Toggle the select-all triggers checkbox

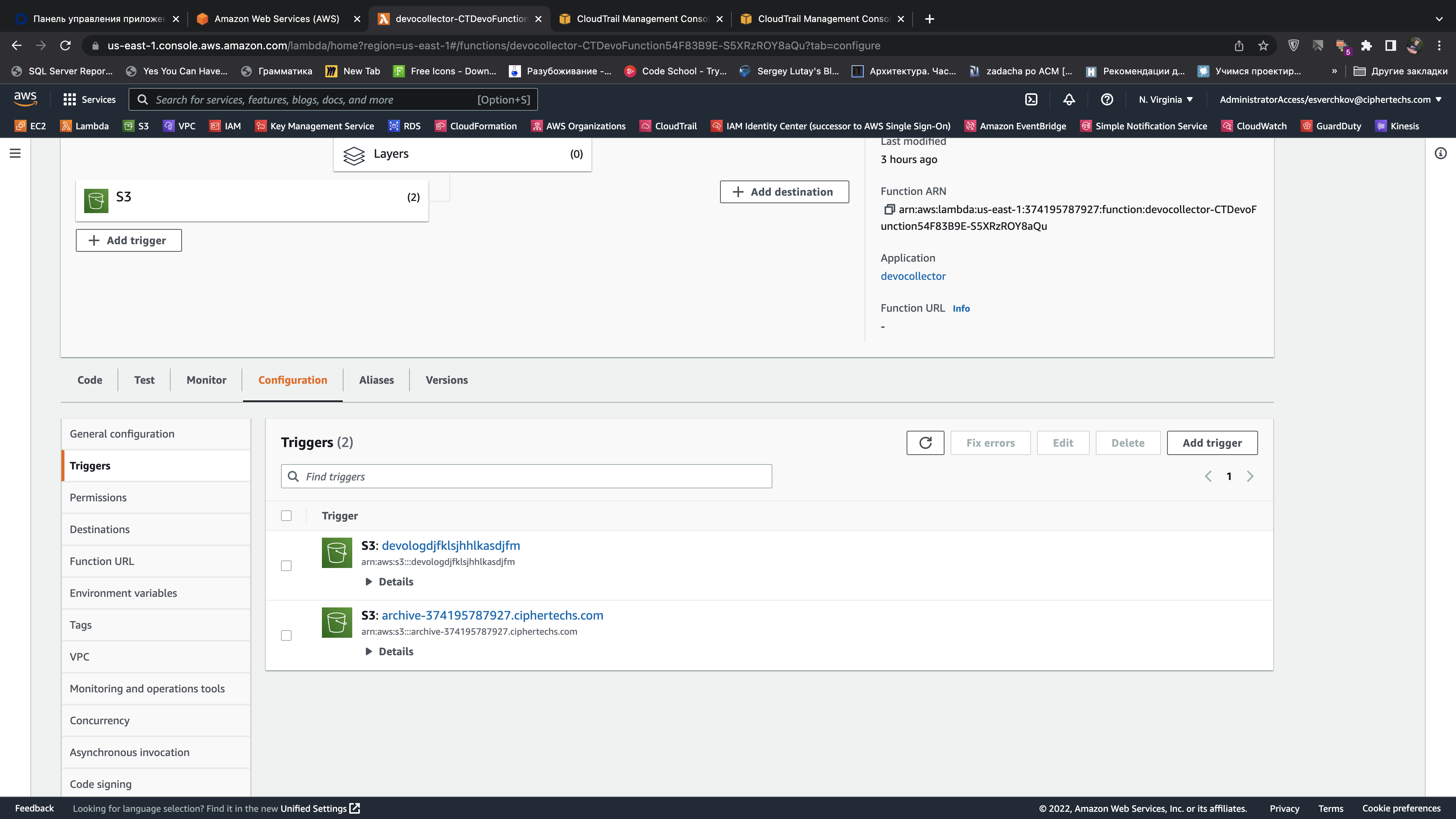click(287, 516)
